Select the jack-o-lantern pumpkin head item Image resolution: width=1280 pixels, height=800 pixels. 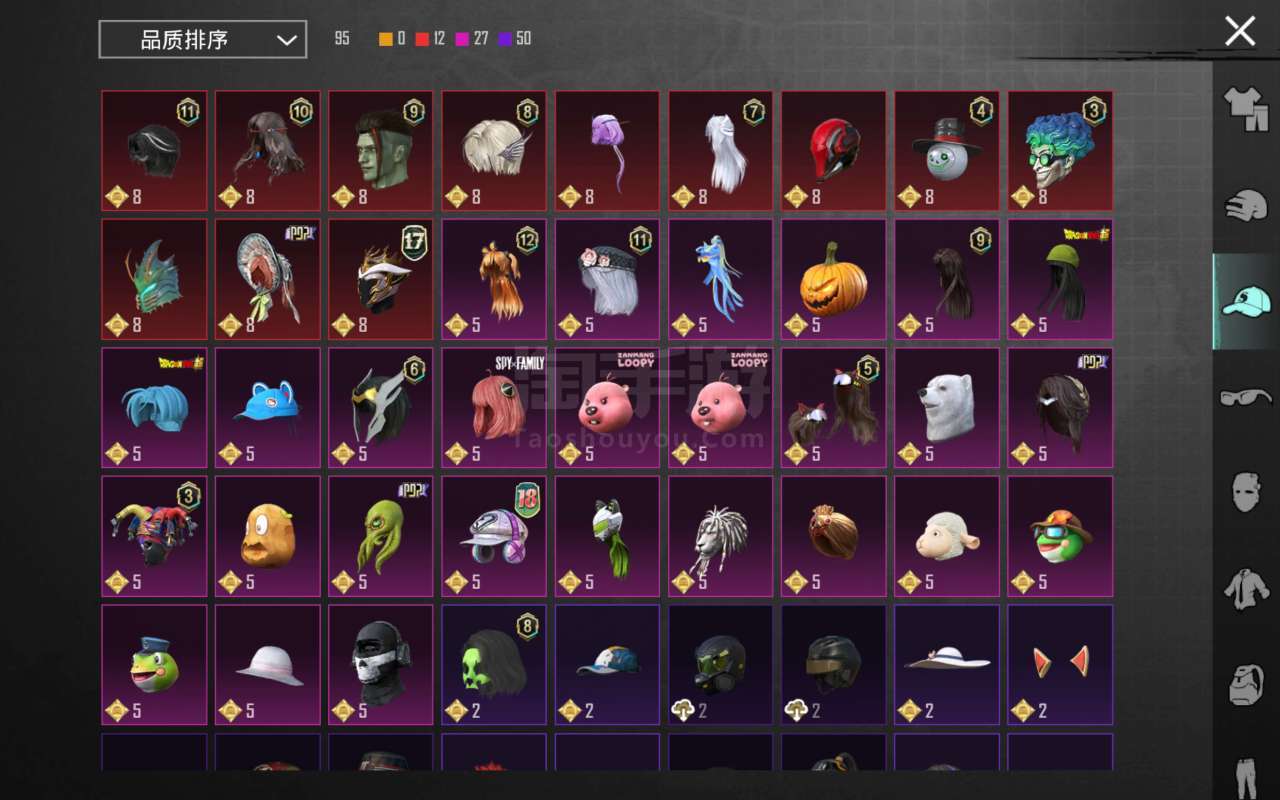coord(834,280)
